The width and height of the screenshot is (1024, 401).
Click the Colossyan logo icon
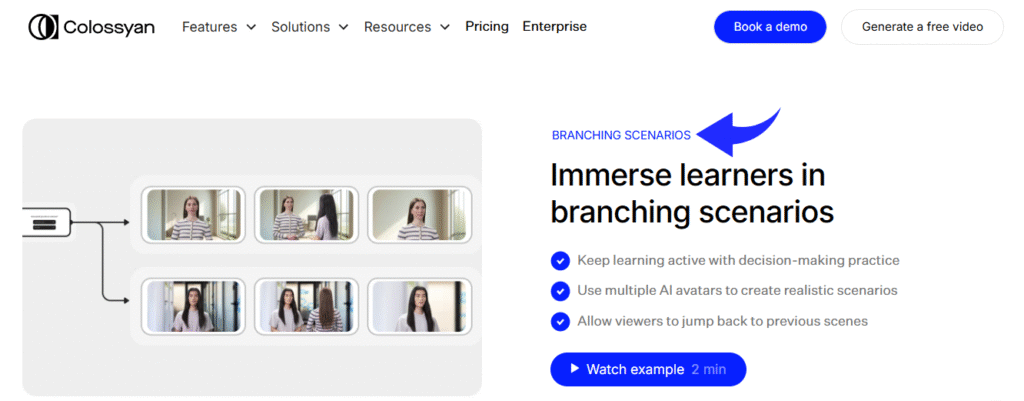(x=44, y=27)
